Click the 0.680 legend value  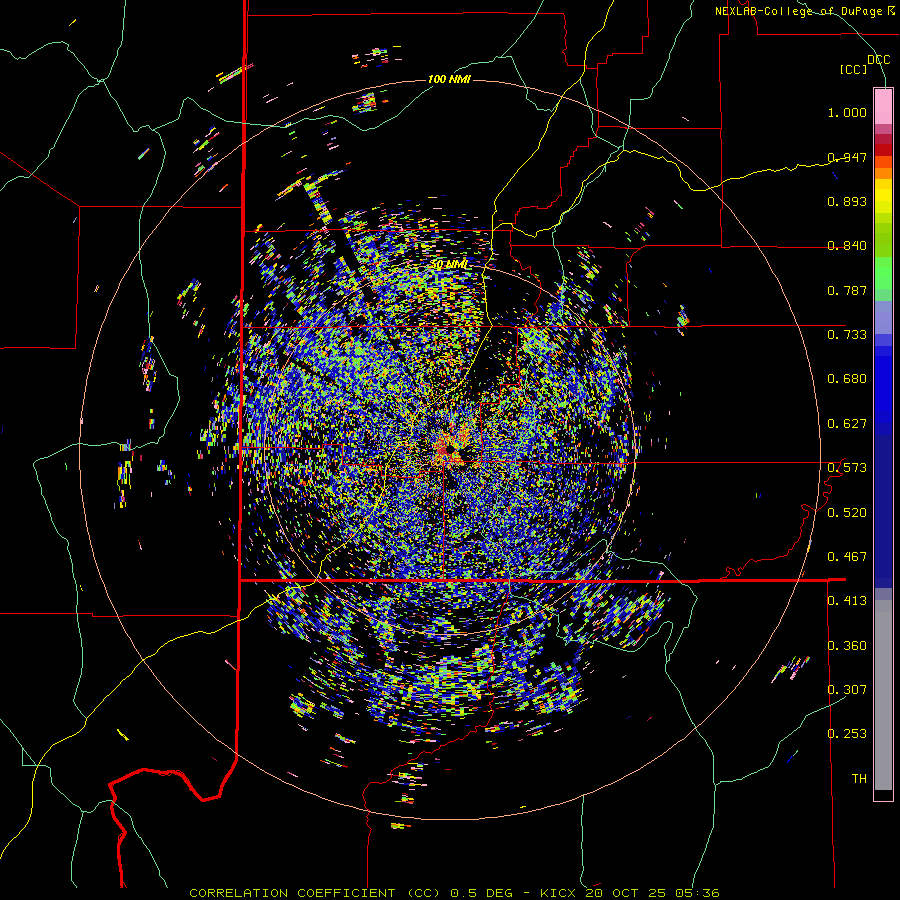coord(847,379)
